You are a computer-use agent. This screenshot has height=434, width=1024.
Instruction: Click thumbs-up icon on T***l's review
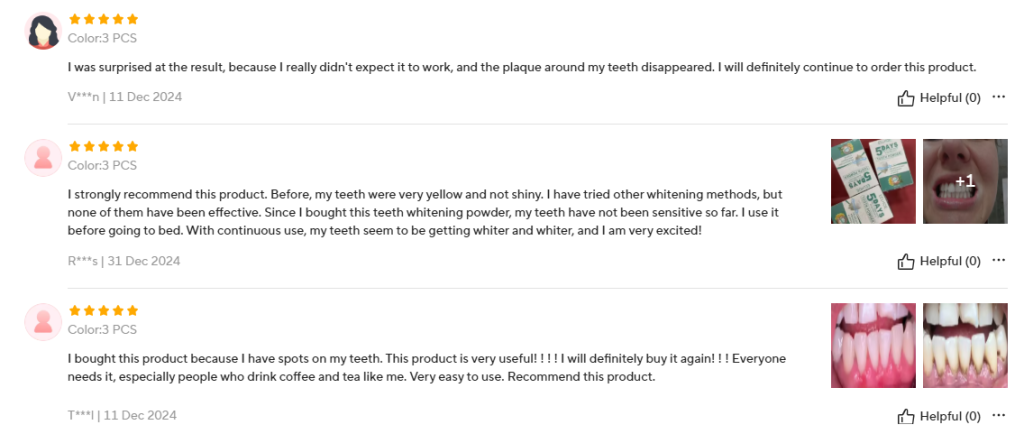tap(906, 416)
